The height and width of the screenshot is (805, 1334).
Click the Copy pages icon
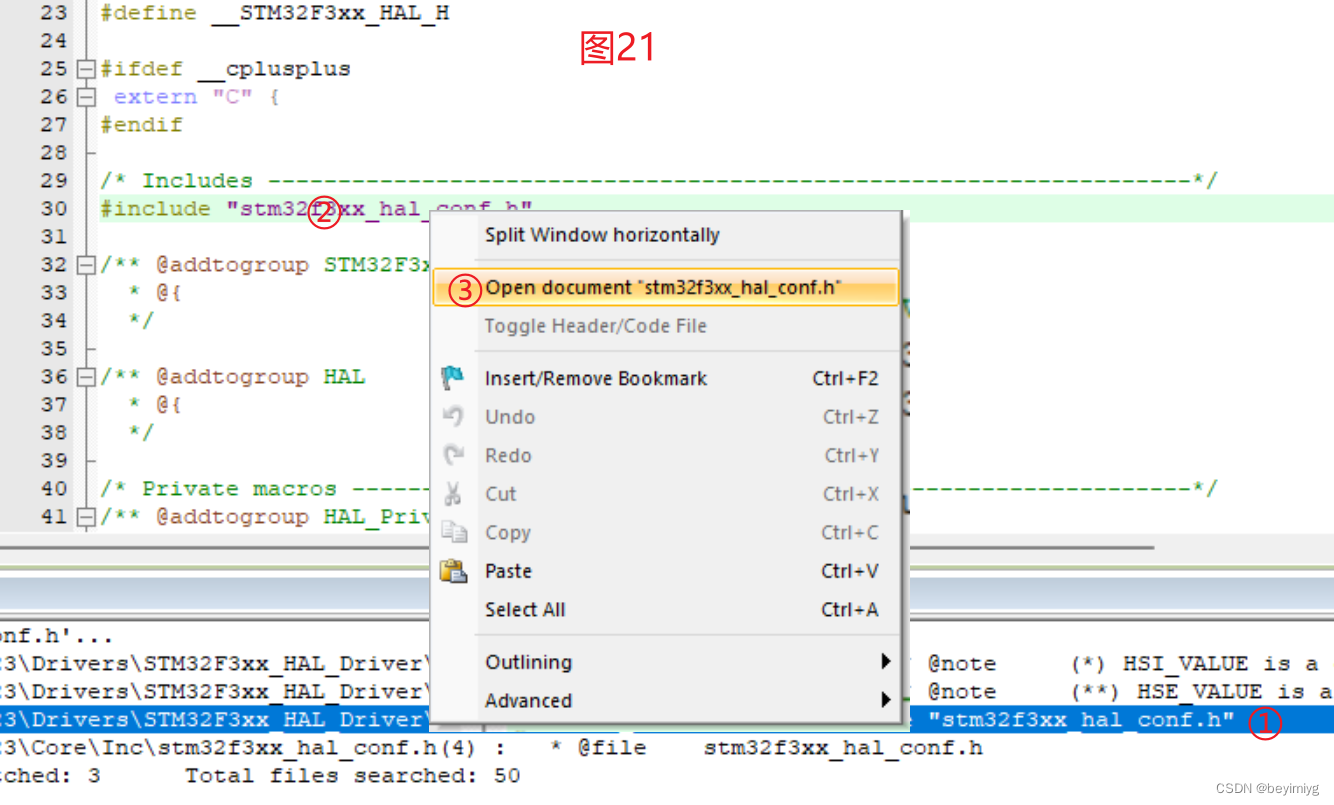point(454,532)
